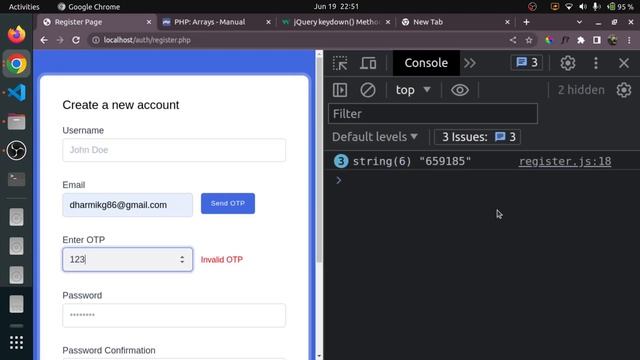The image size is (640, 360).
Task: Open DevTools settings gear
Action: pyautogui.click(x=567, y=63)
